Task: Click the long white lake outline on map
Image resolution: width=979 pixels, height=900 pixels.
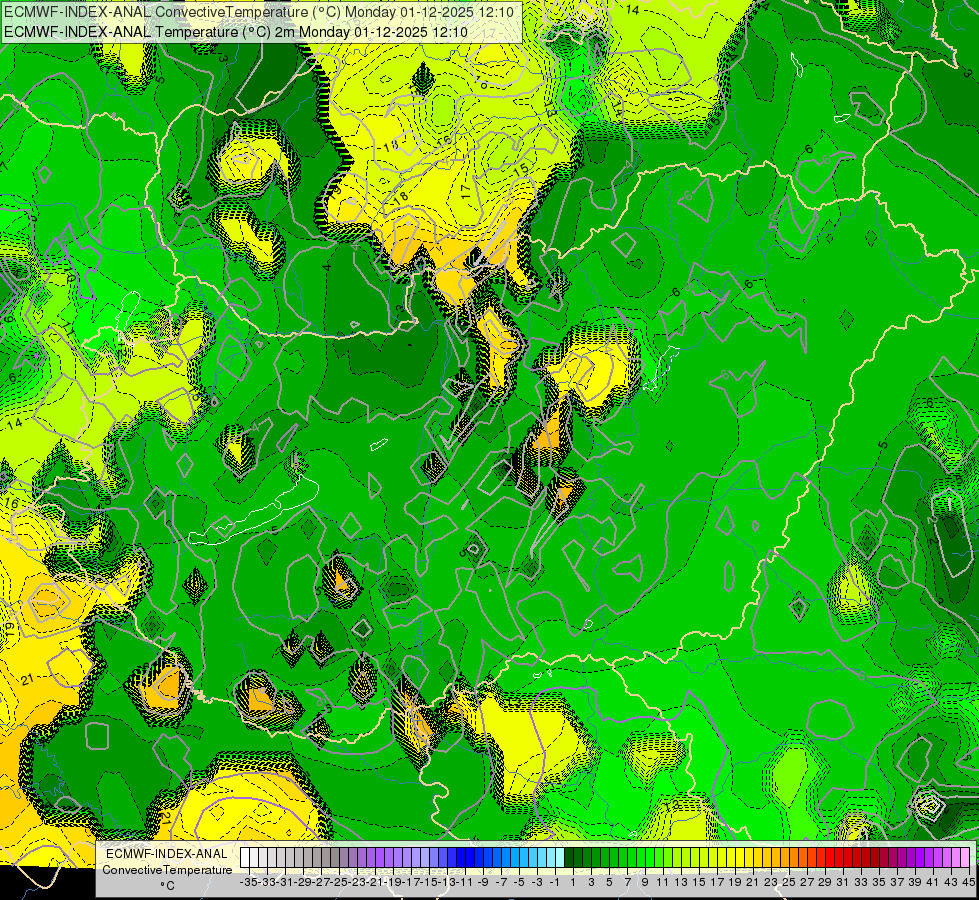Action: click(254, 510)
